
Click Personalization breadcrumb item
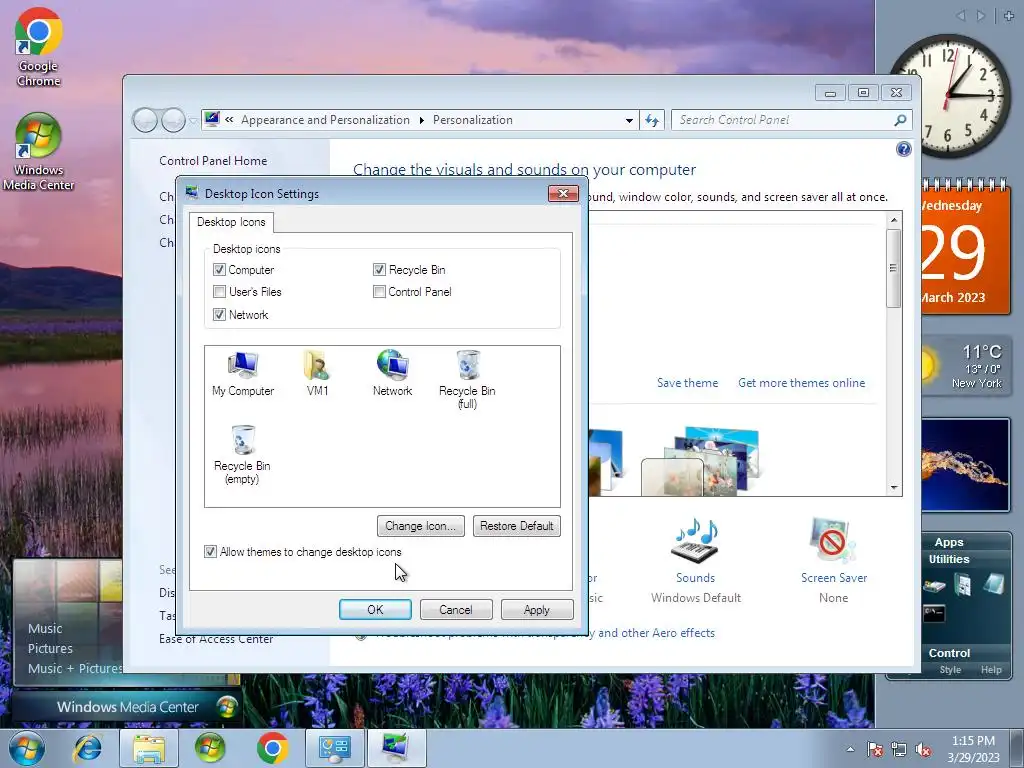473,120
